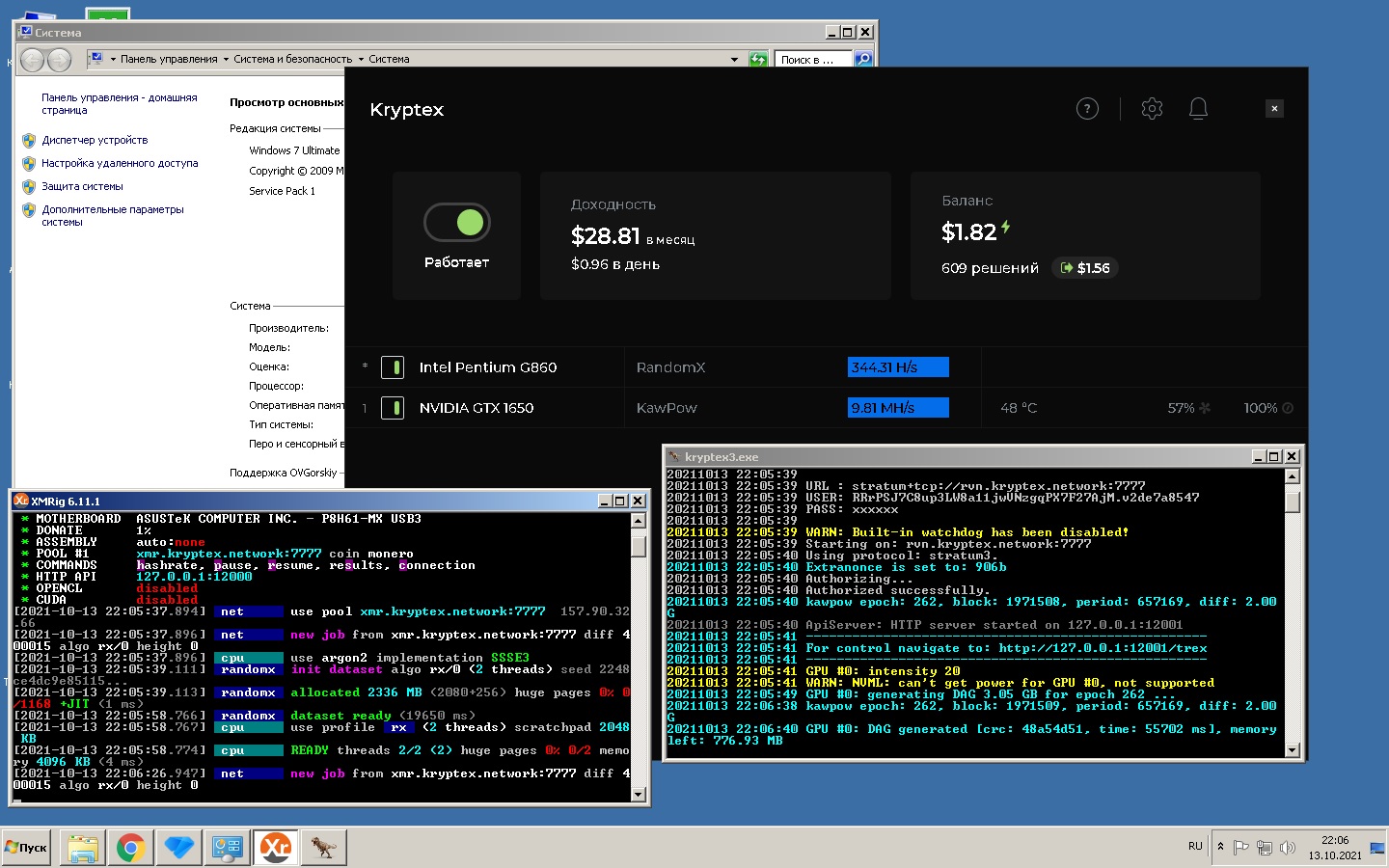Open Kryptex settings gear icon
The width and height of the screenshot is (1389, 868).
(x=1152, y=109)
